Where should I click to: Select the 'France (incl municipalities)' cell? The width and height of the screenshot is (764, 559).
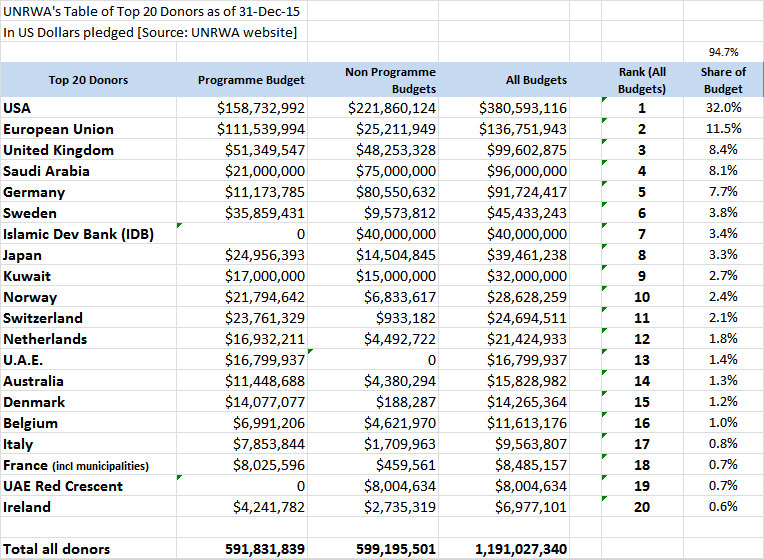coord(88,465)
